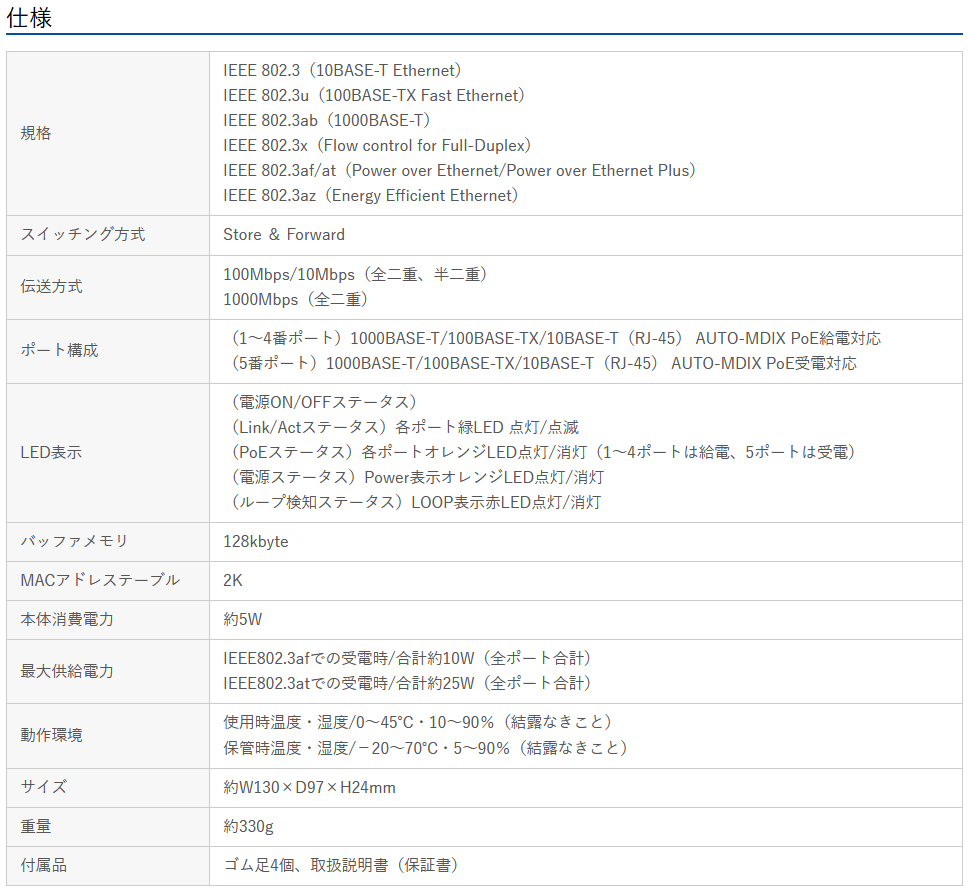The height and width of the screenshot is (891, 968).
Task: Click the ループ検知ステータス LOOP表示 line
Action: [x=415, y=502]
